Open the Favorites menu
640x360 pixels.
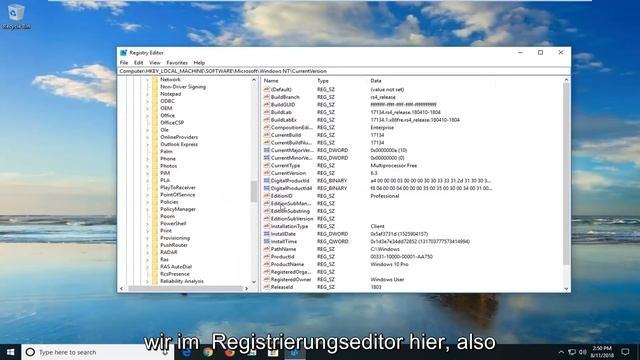pyautogui.click(x=177, y=63)
